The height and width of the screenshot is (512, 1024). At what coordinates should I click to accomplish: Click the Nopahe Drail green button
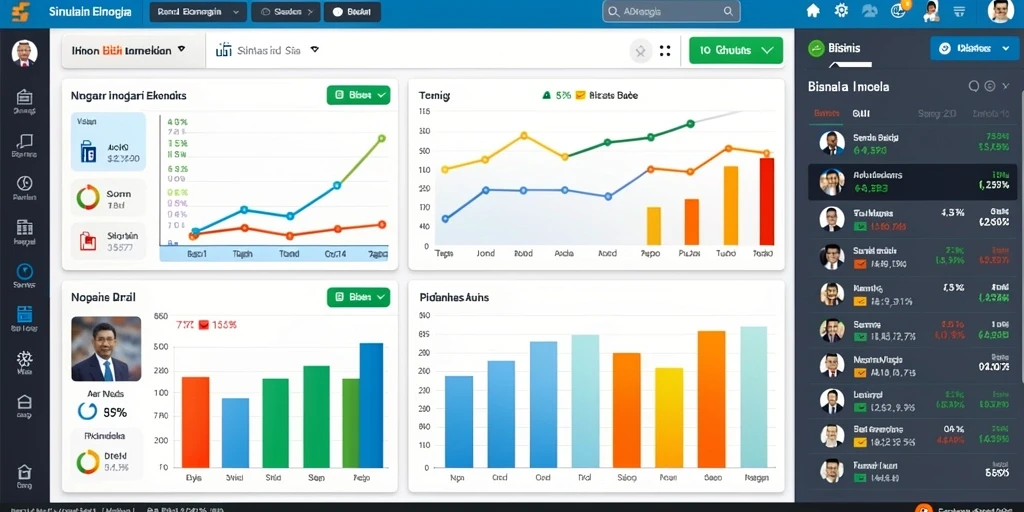coord(358,297)
